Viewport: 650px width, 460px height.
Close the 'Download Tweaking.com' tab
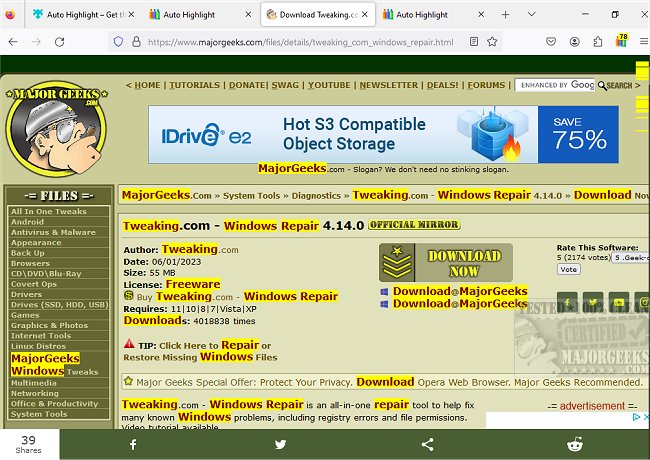tap(365, 15)
